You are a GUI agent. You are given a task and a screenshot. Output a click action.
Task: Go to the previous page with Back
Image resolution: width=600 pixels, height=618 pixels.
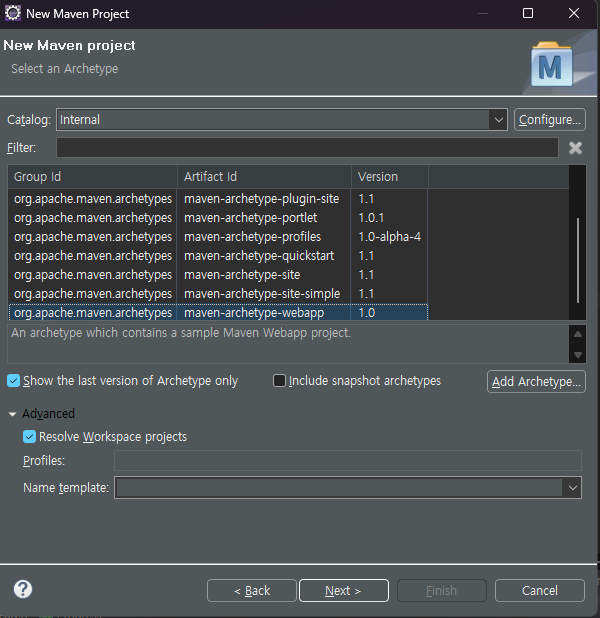(x=252, y=590)
